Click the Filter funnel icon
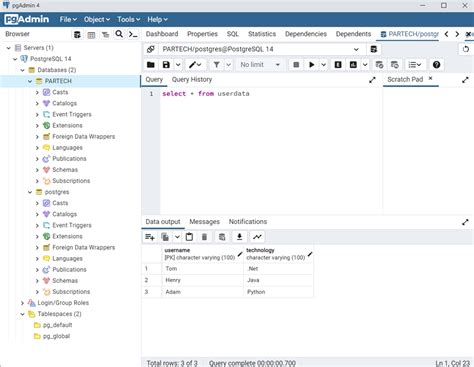474x367 pixels. click(216, 65)
